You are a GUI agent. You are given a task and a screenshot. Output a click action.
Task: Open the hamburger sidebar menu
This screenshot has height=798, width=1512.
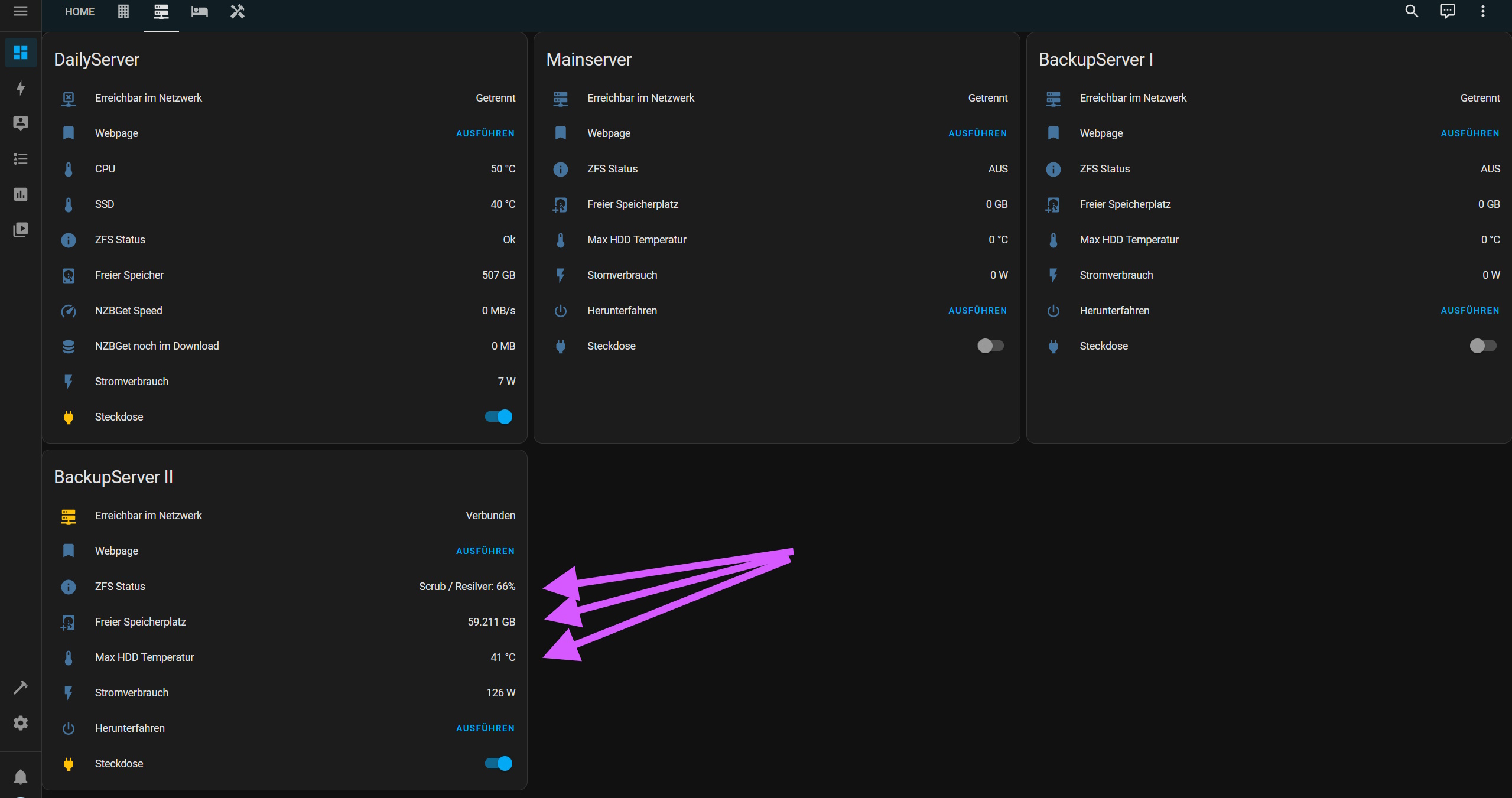(x=21, y=11)
